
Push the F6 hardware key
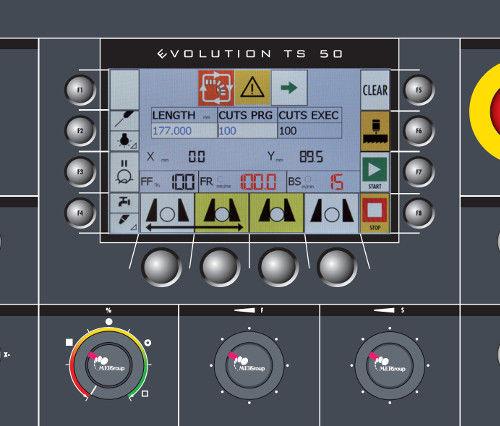[419, 131]
